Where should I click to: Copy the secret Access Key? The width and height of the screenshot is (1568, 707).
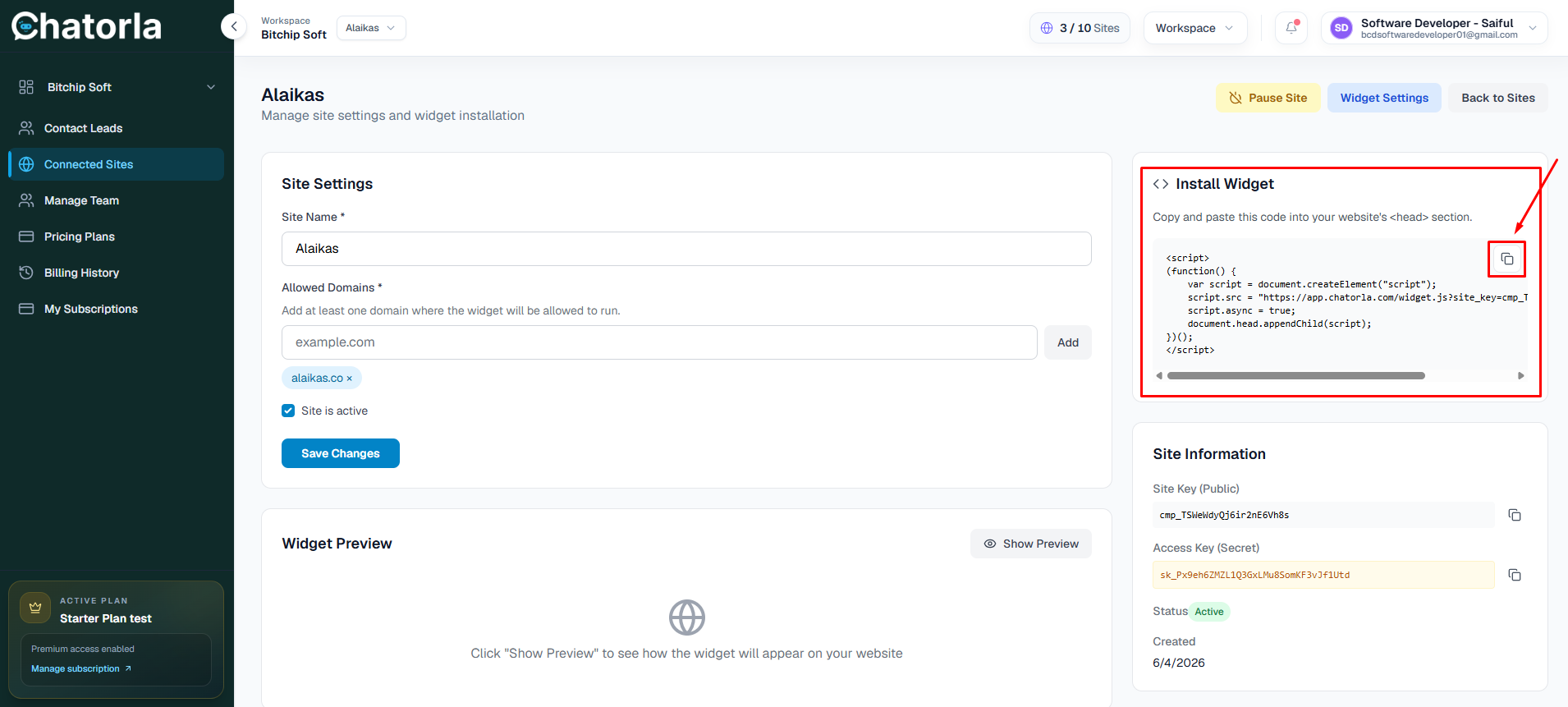1515,575
